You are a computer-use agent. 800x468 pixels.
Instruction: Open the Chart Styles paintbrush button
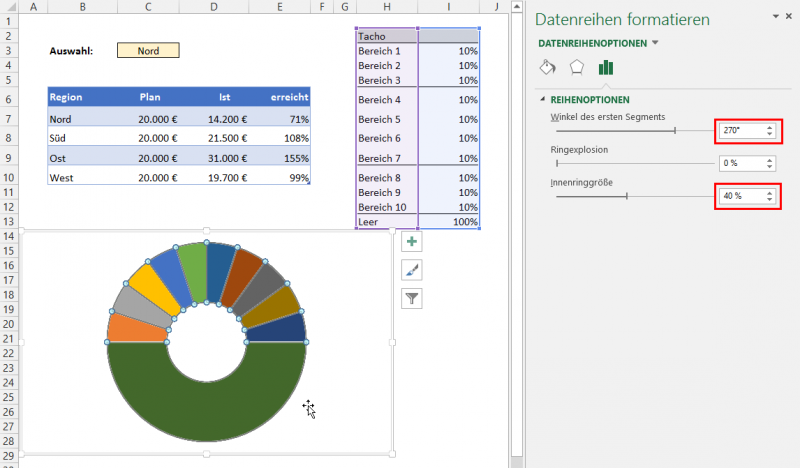pyautogui.click(x=411, y=270)
